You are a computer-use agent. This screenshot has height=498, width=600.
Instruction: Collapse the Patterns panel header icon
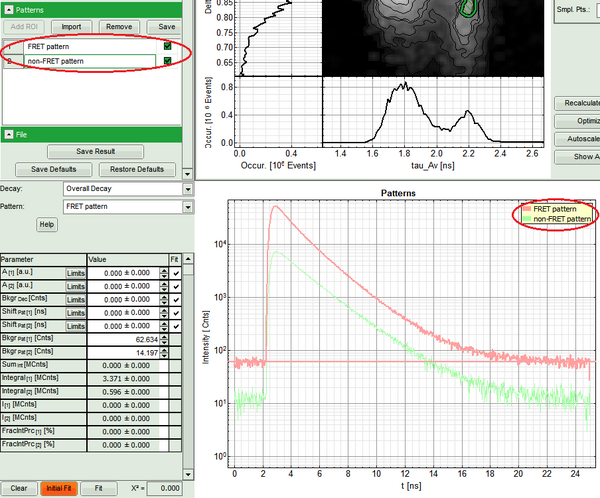(9, 8)
